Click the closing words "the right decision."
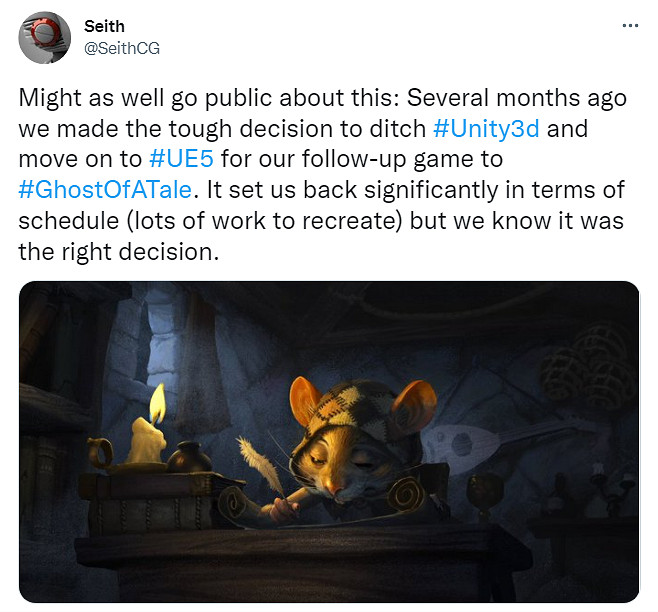 (119, 252)
